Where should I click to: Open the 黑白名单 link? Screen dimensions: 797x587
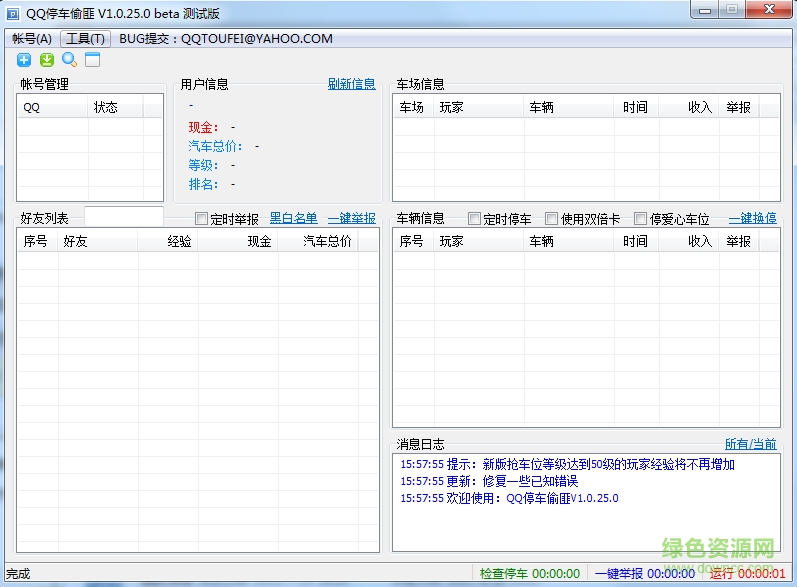pyautogui.click(x=293, y=218)
